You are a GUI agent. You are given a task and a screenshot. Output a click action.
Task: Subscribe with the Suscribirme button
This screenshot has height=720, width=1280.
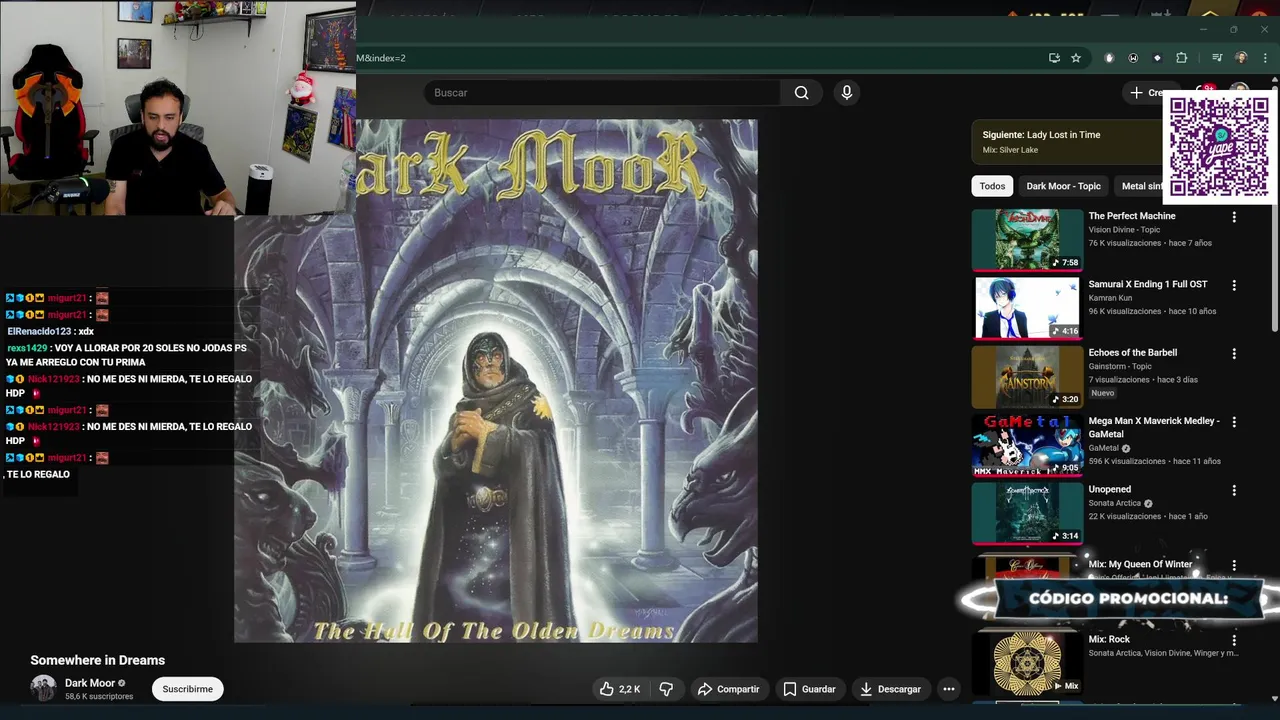pyautogui.click(x=188, y=689)
